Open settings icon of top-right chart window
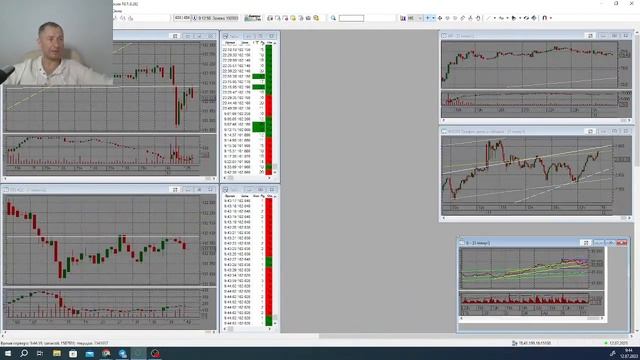The image size is (640, 360). tap(590, 36)
